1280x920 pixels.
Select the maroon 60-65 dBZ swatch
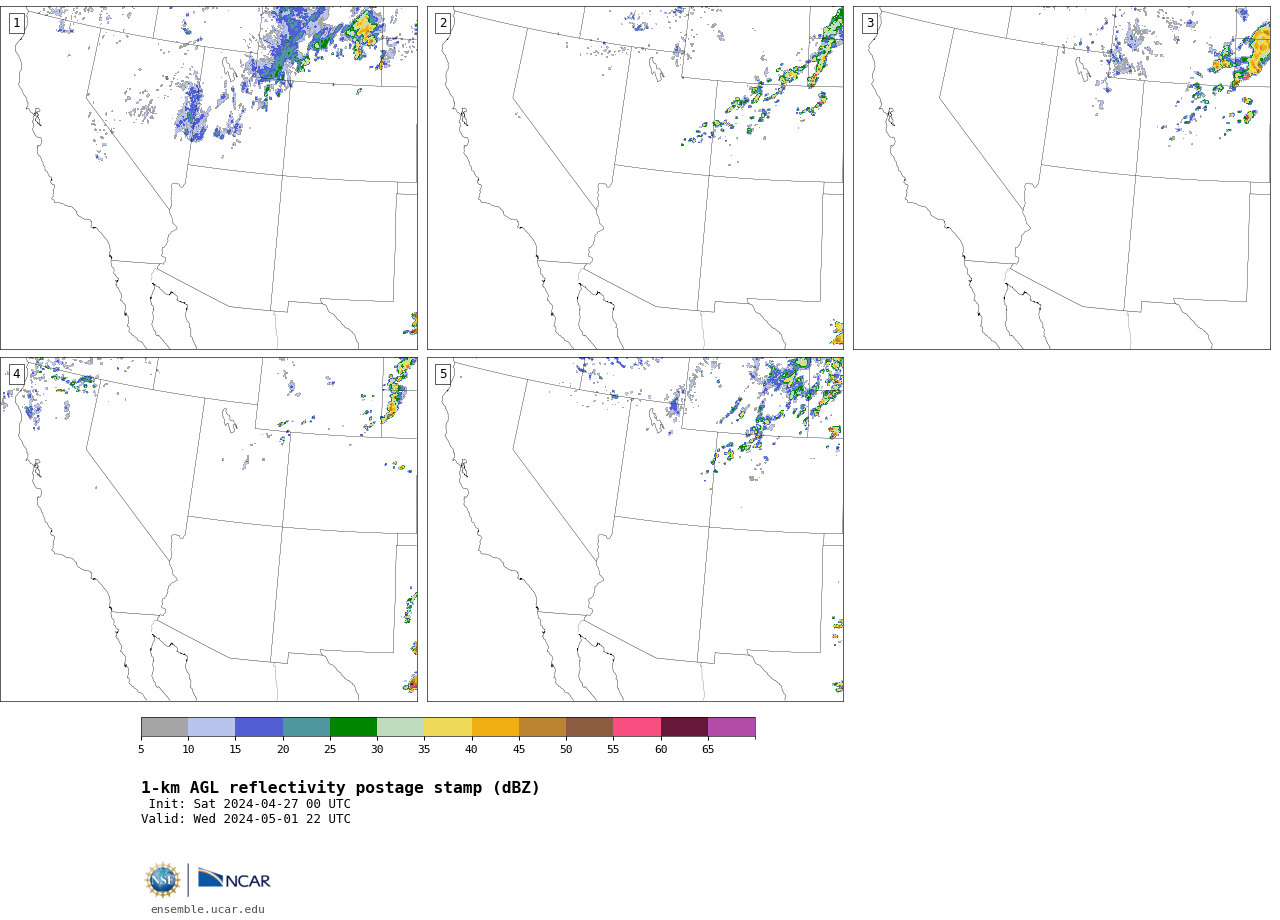(684, 727)
